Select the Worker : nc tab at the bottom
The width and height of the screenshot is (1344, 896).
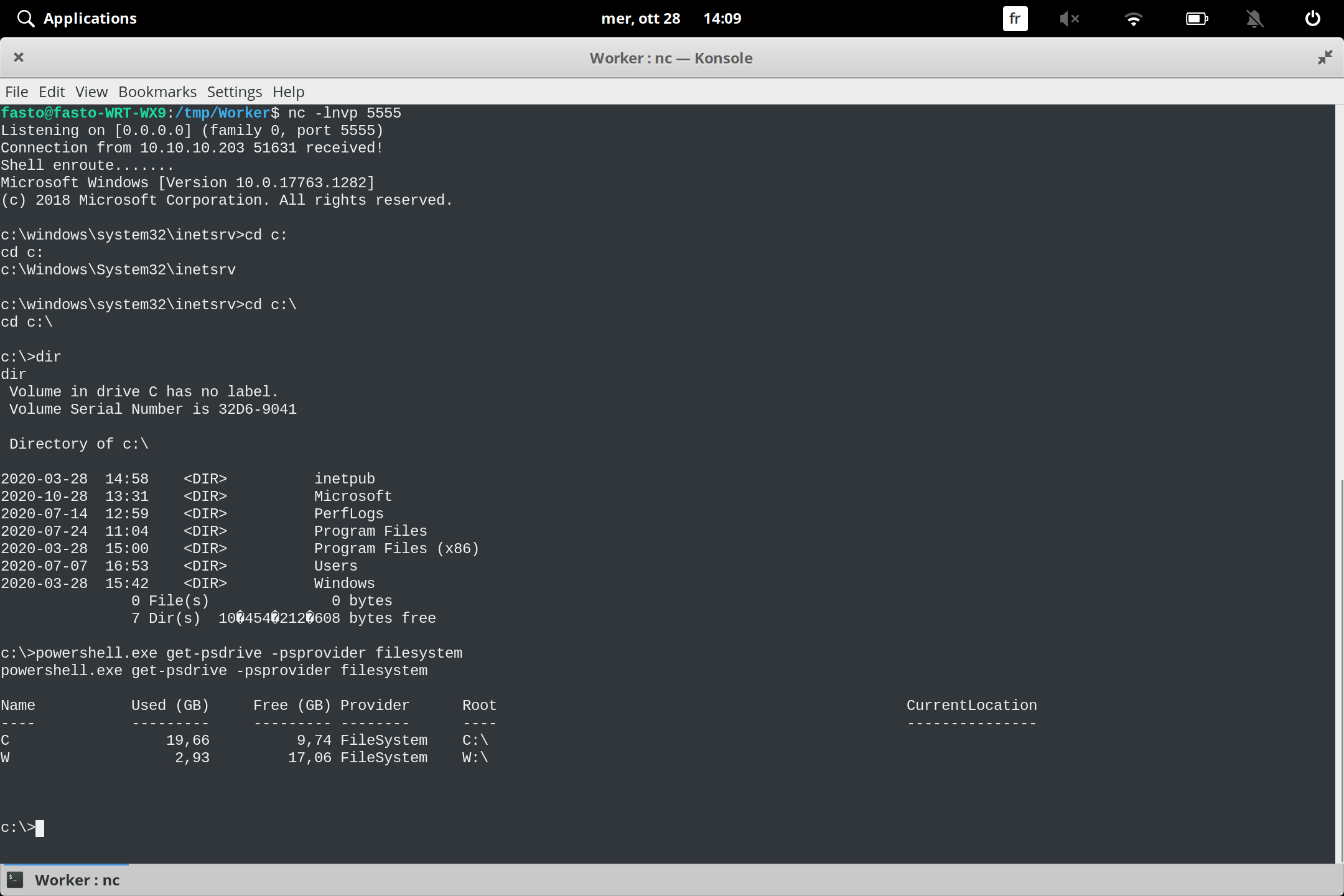coord(77,879)
